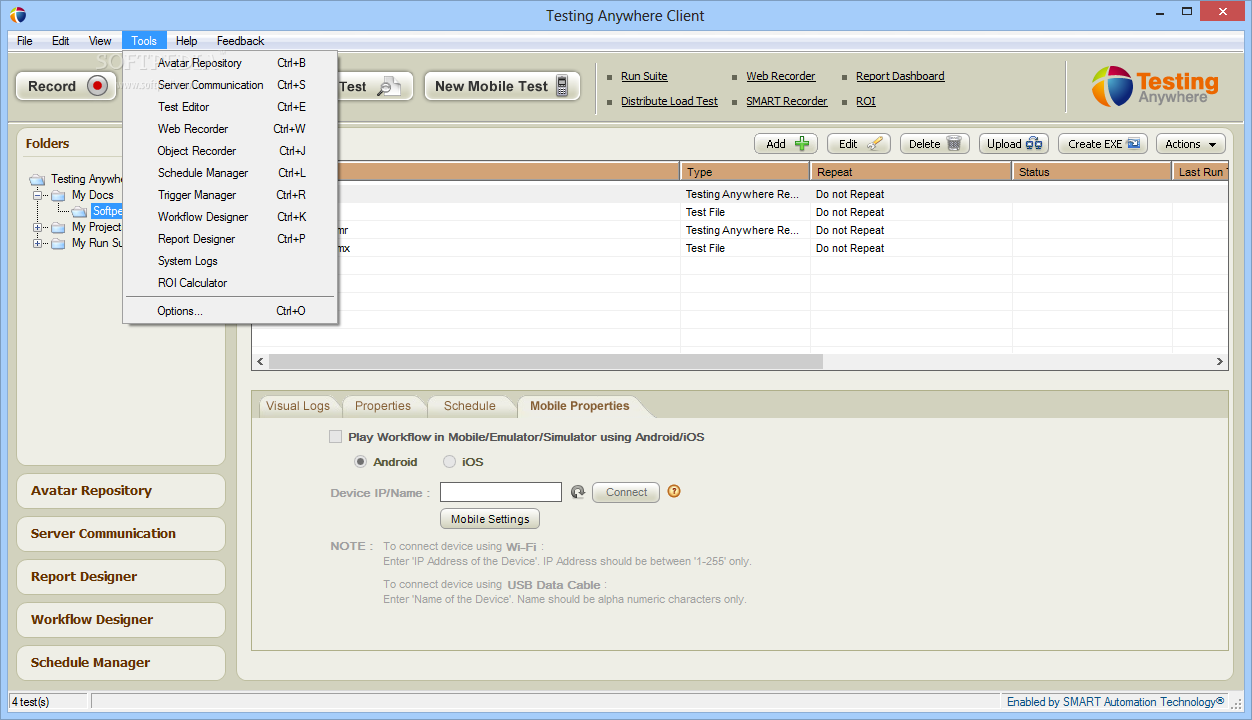Check Play Workflow in Mobile/Emulator checkbox
Screen dimensions: 1252x720
point(335,437)
